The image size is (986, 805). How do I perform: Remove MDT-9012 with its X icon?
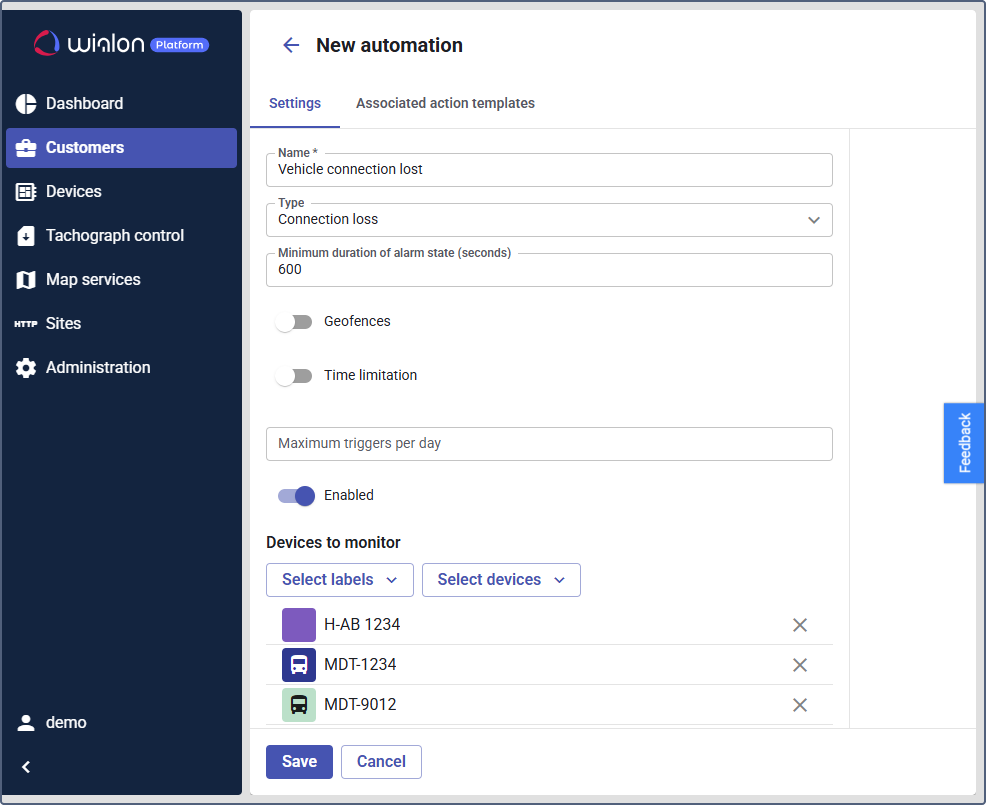[800, 705]
